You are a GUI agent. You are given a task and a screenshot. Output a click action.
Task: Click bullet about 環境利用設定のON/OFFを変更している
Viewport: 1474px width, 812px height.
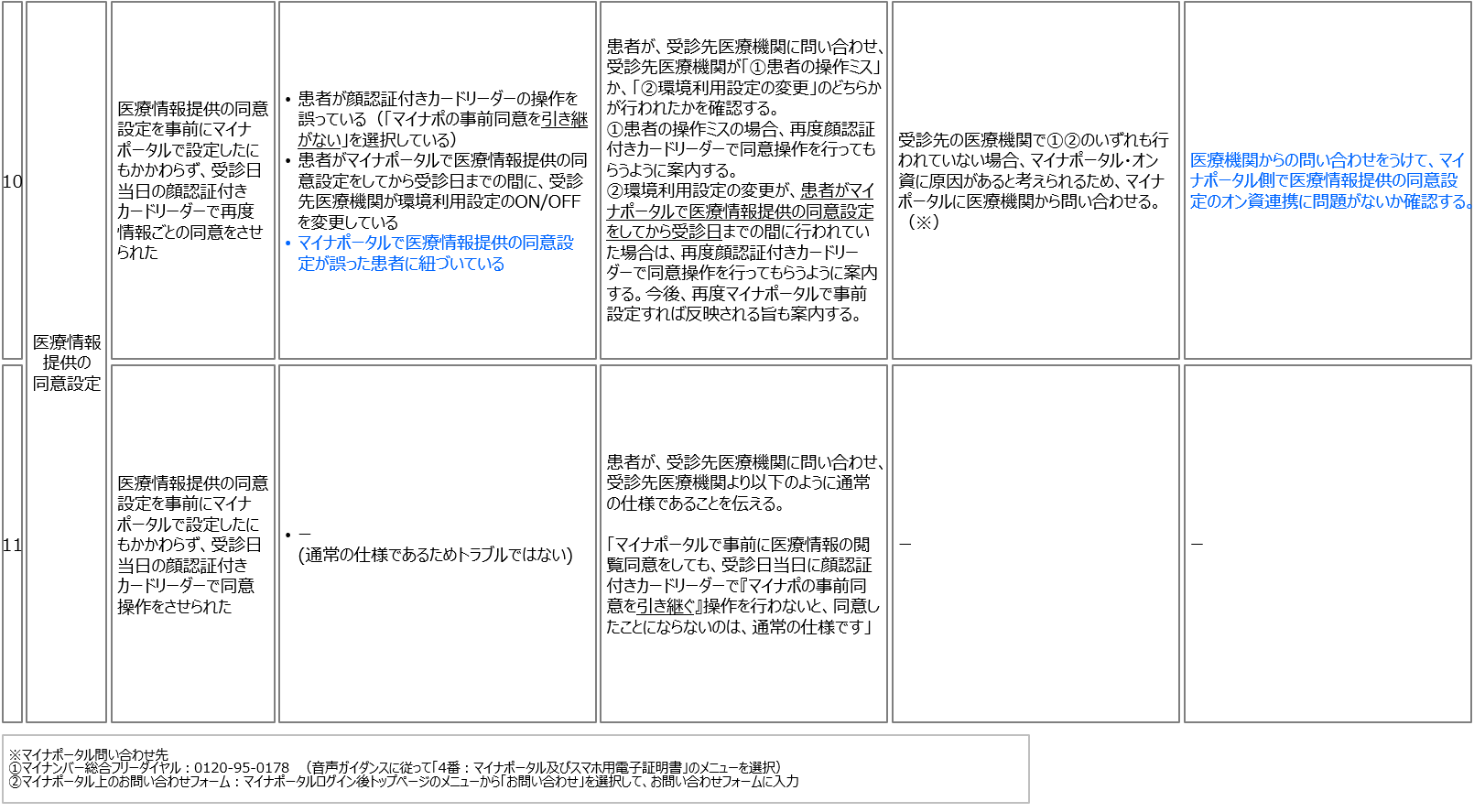click(x=442, y=190)
